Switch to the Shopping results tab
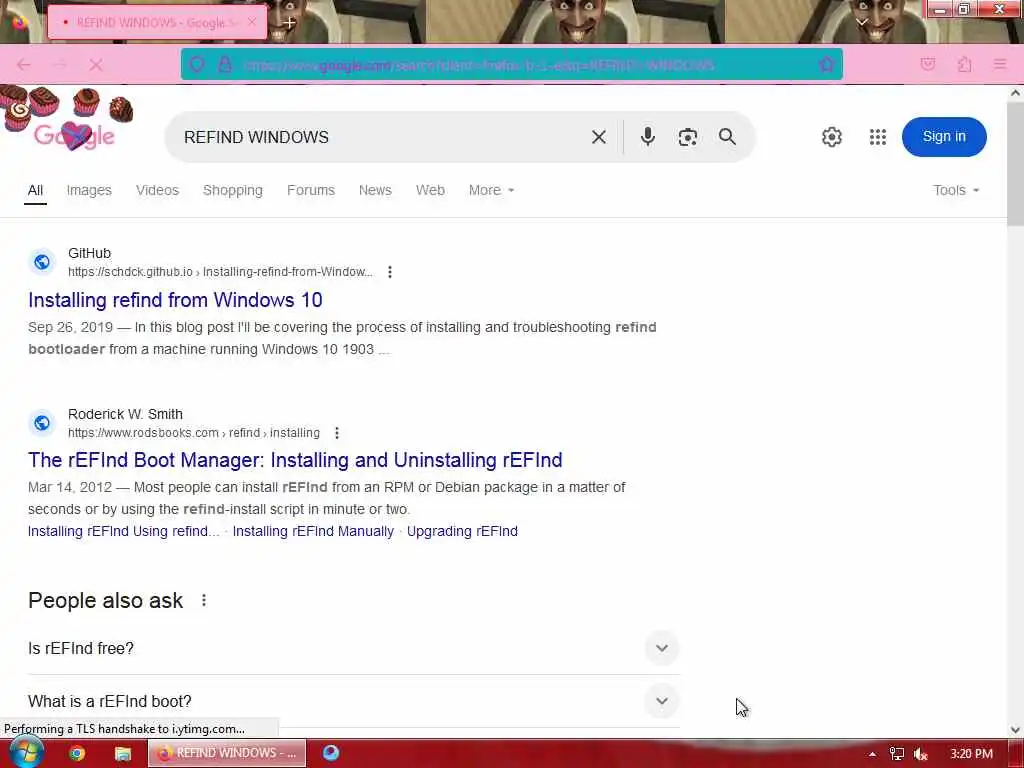This screenshot has height=768, width=1024. (x=232, y=190)
